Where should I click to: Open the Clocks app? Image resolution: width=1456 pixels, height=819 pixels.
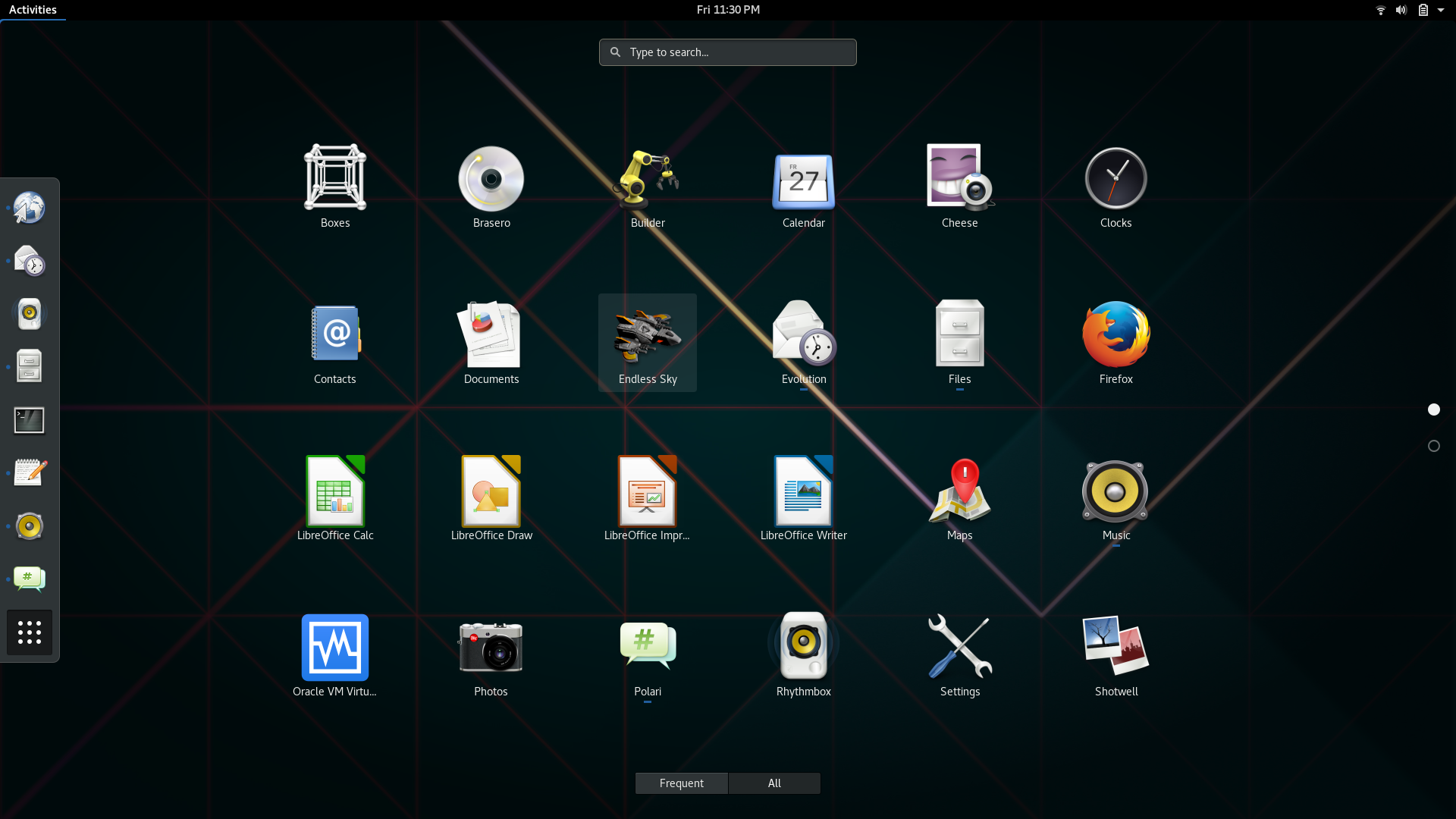pos(1116,187)
